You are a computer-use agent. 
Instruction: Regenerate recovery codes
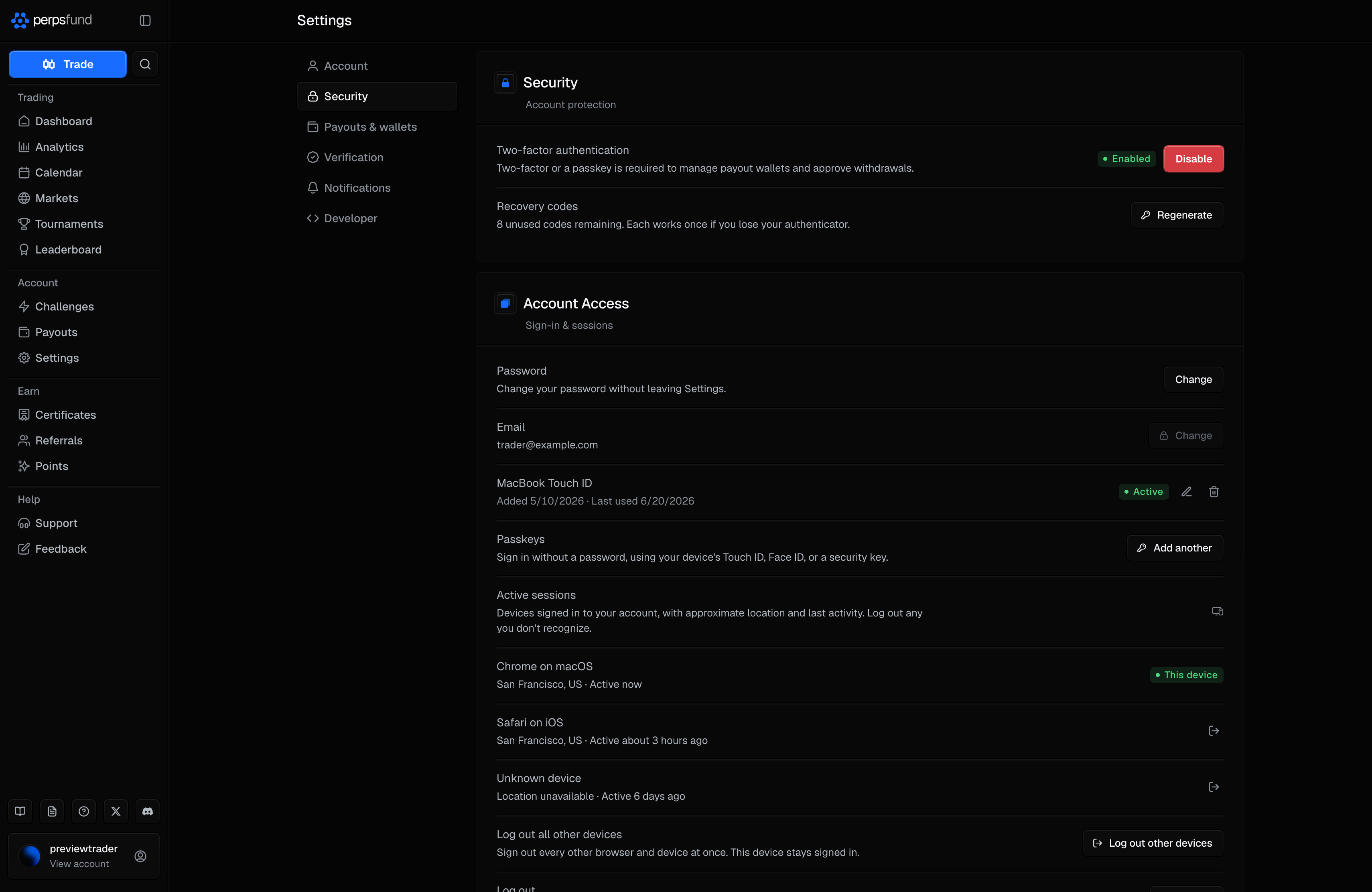pyautogui.click(x=1177, y=215)
